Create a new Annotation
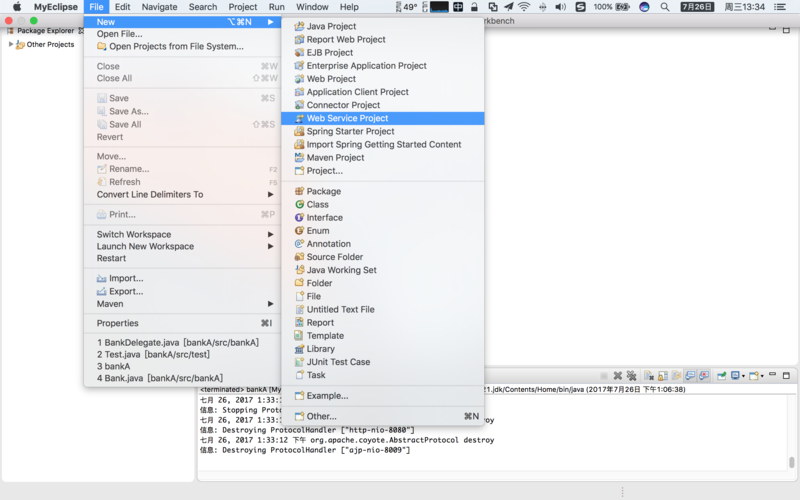 382,244
